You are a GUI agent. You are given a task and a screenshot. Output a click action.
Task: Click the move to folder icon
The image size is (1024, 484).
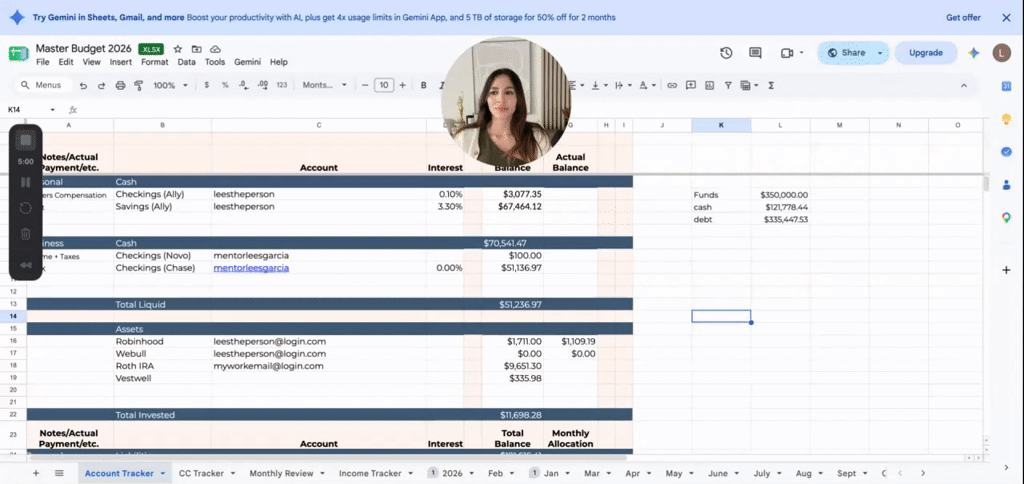pos(197,49)
